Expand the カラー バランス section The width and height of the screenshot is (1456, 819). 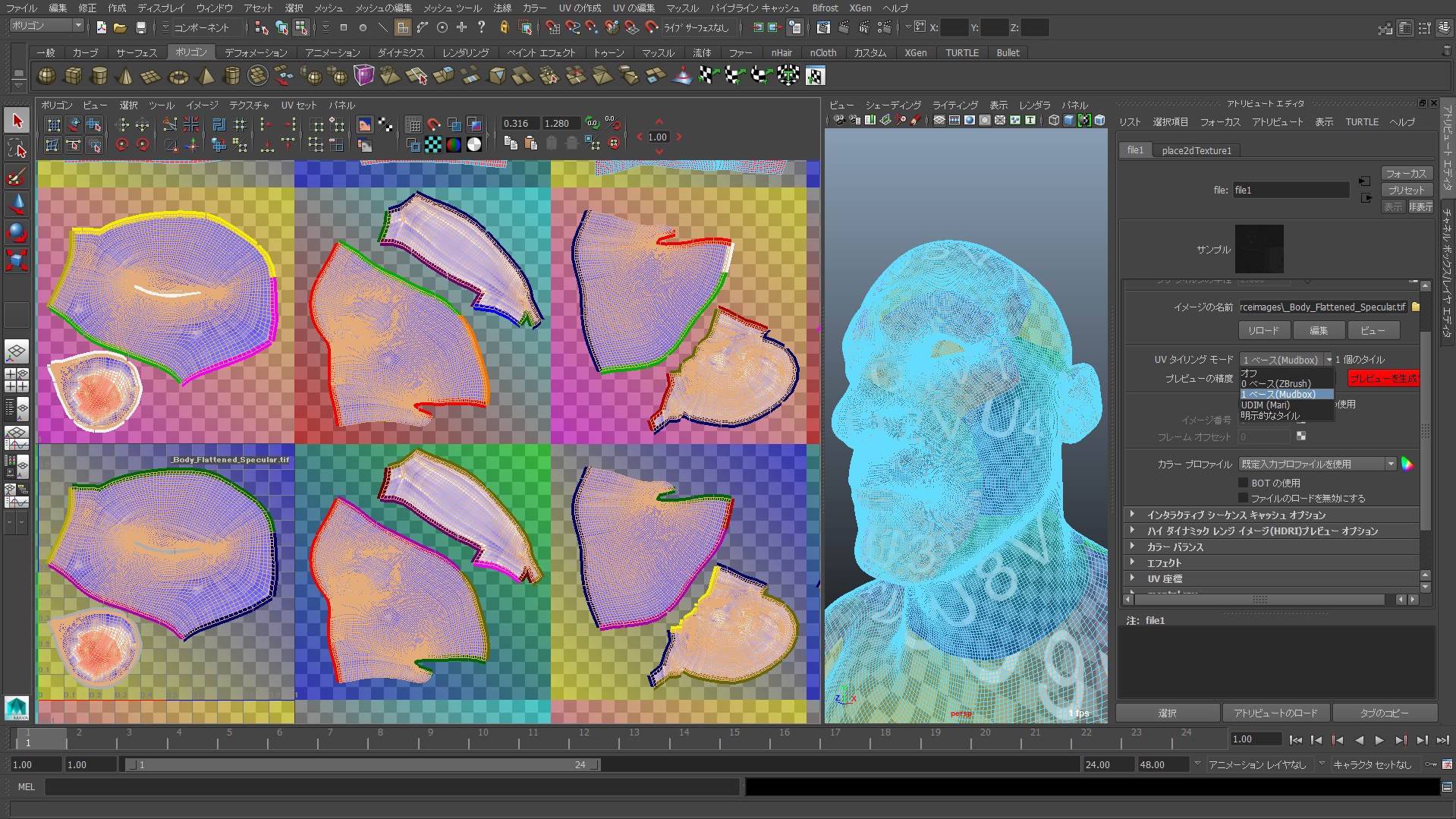(x=1175, y=547)
